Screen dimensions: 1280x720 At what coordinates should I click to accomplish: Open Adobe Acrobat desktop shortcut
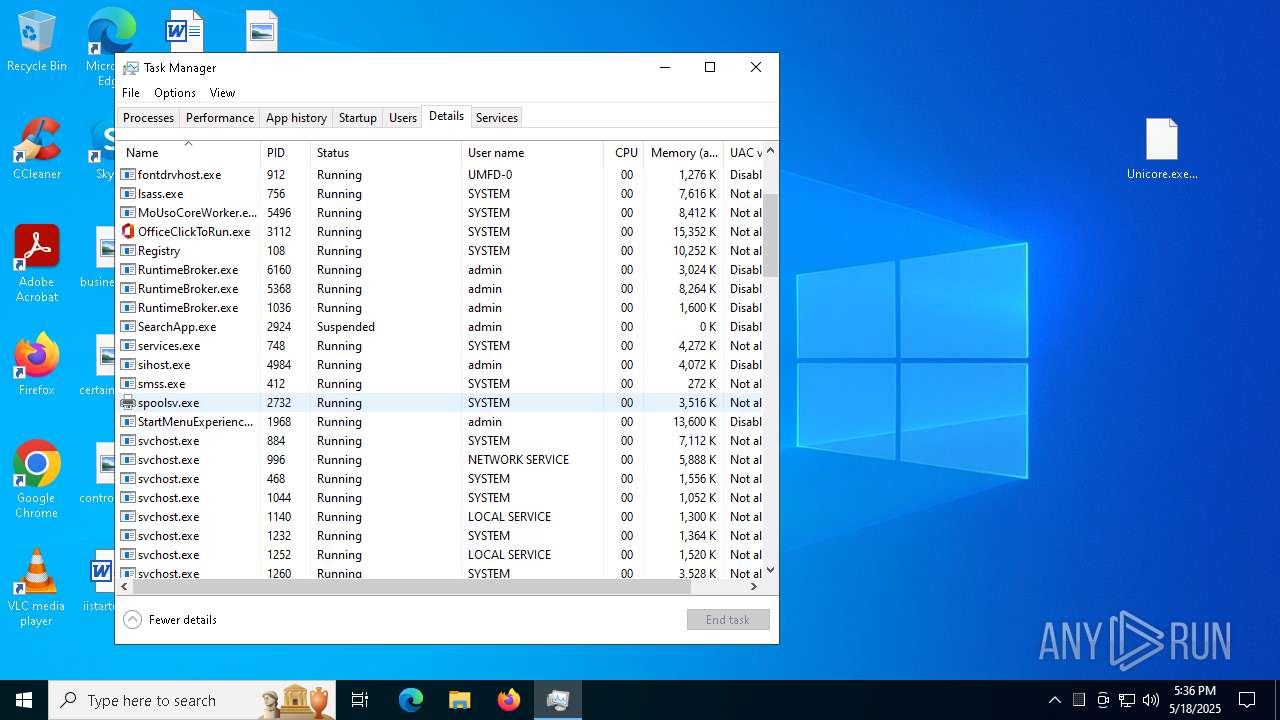(37, 263)
